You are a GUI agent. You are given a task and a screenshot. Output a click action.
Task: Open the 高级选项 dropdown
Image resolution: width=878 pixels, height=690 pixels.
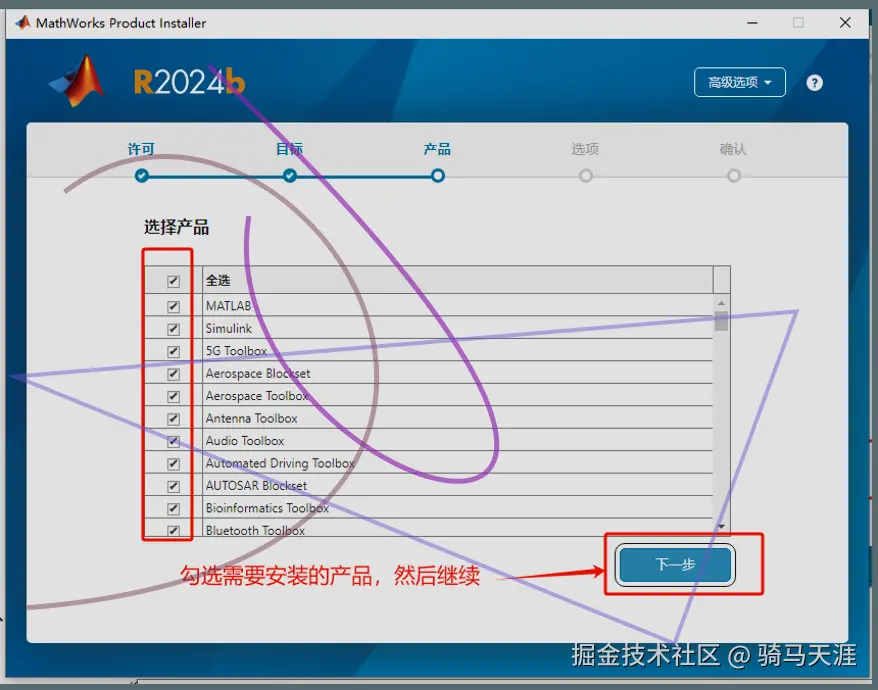click(x=739, y=82)
